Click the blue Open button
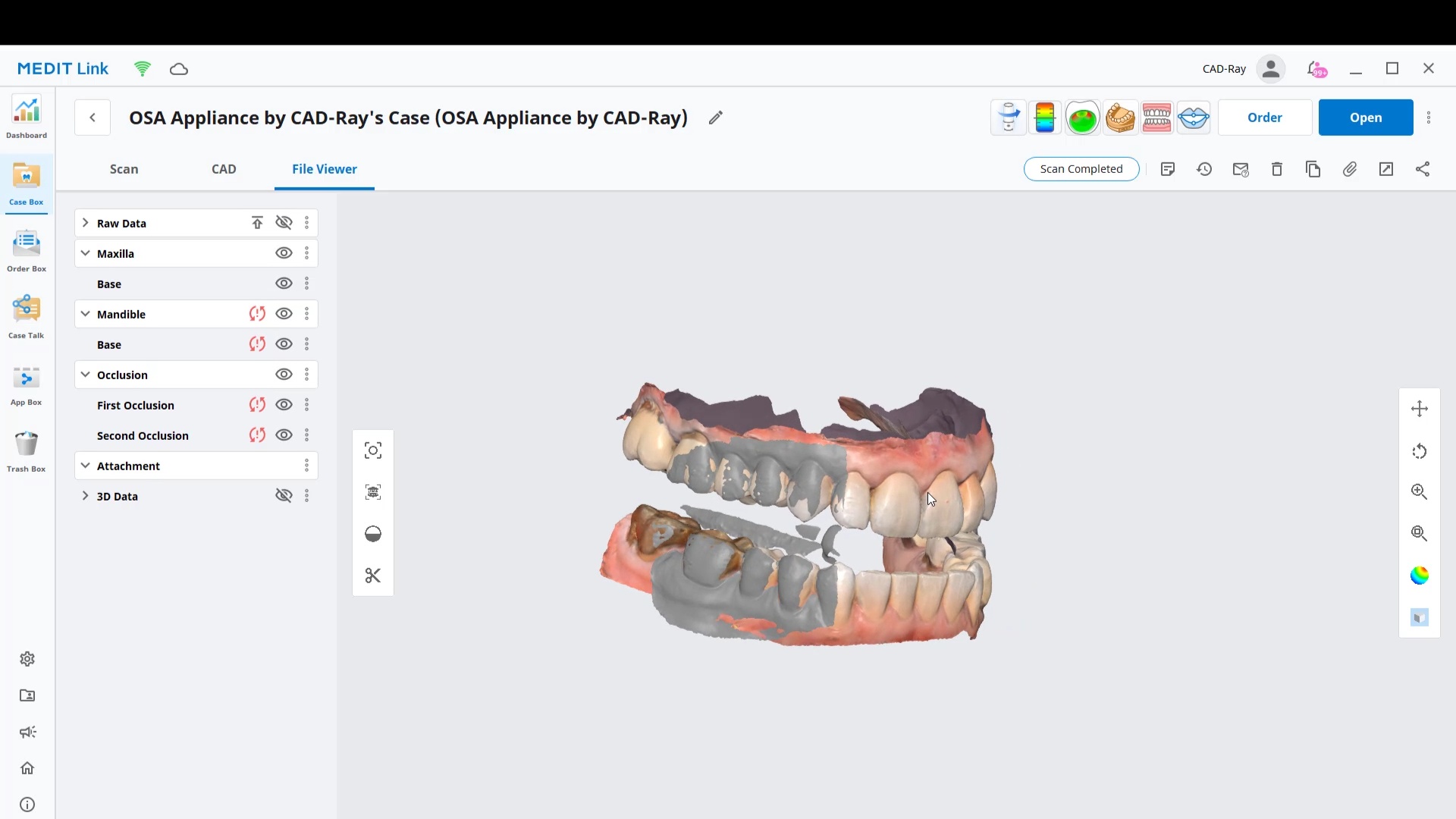Viewport: 1456px width, 819px height. point(1365,118)
